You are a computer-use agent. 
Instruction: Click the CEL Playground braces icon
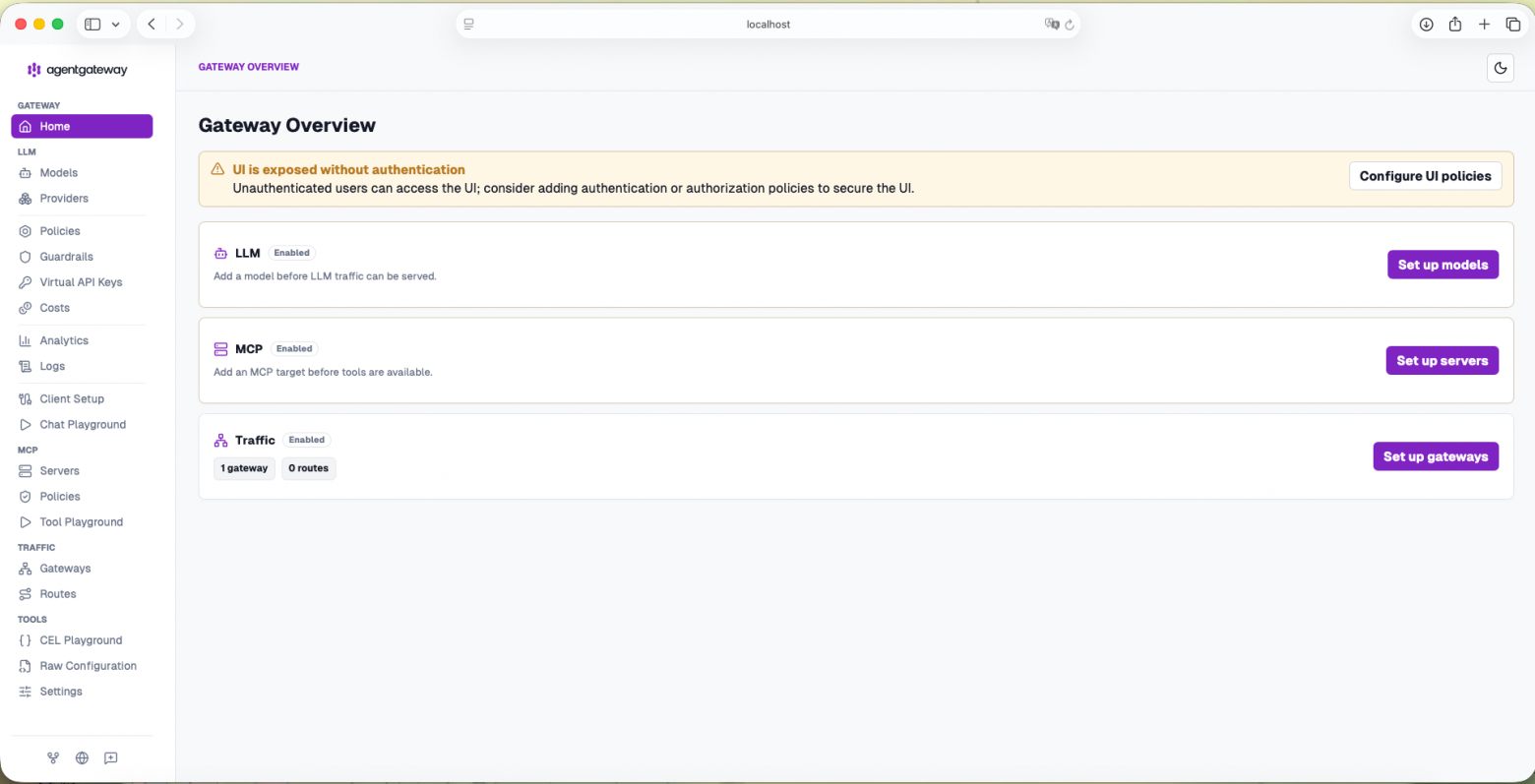click(26, 639)
